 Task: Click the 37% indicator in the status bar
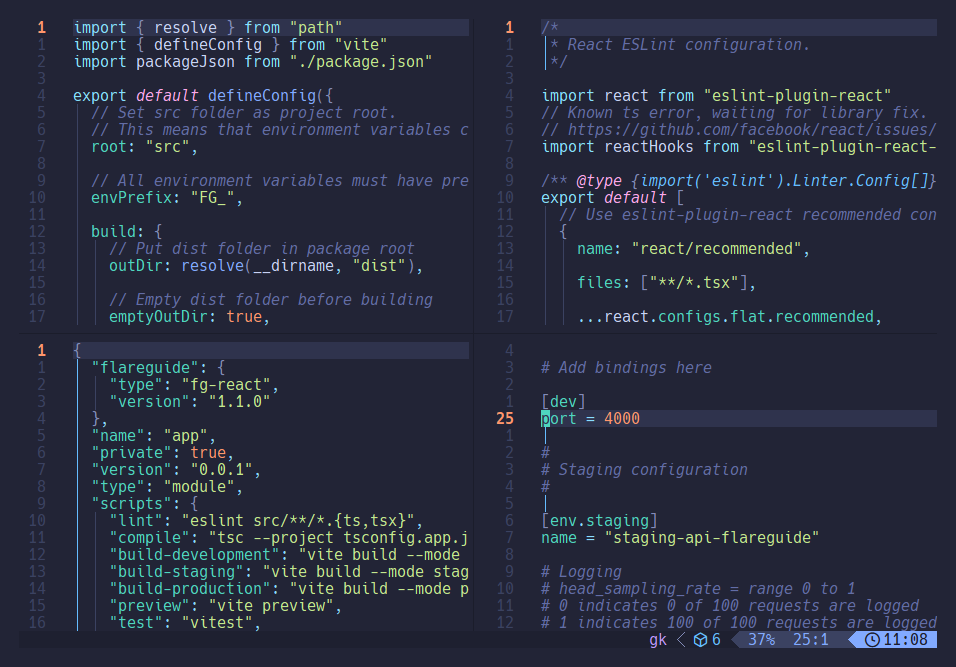761,640
